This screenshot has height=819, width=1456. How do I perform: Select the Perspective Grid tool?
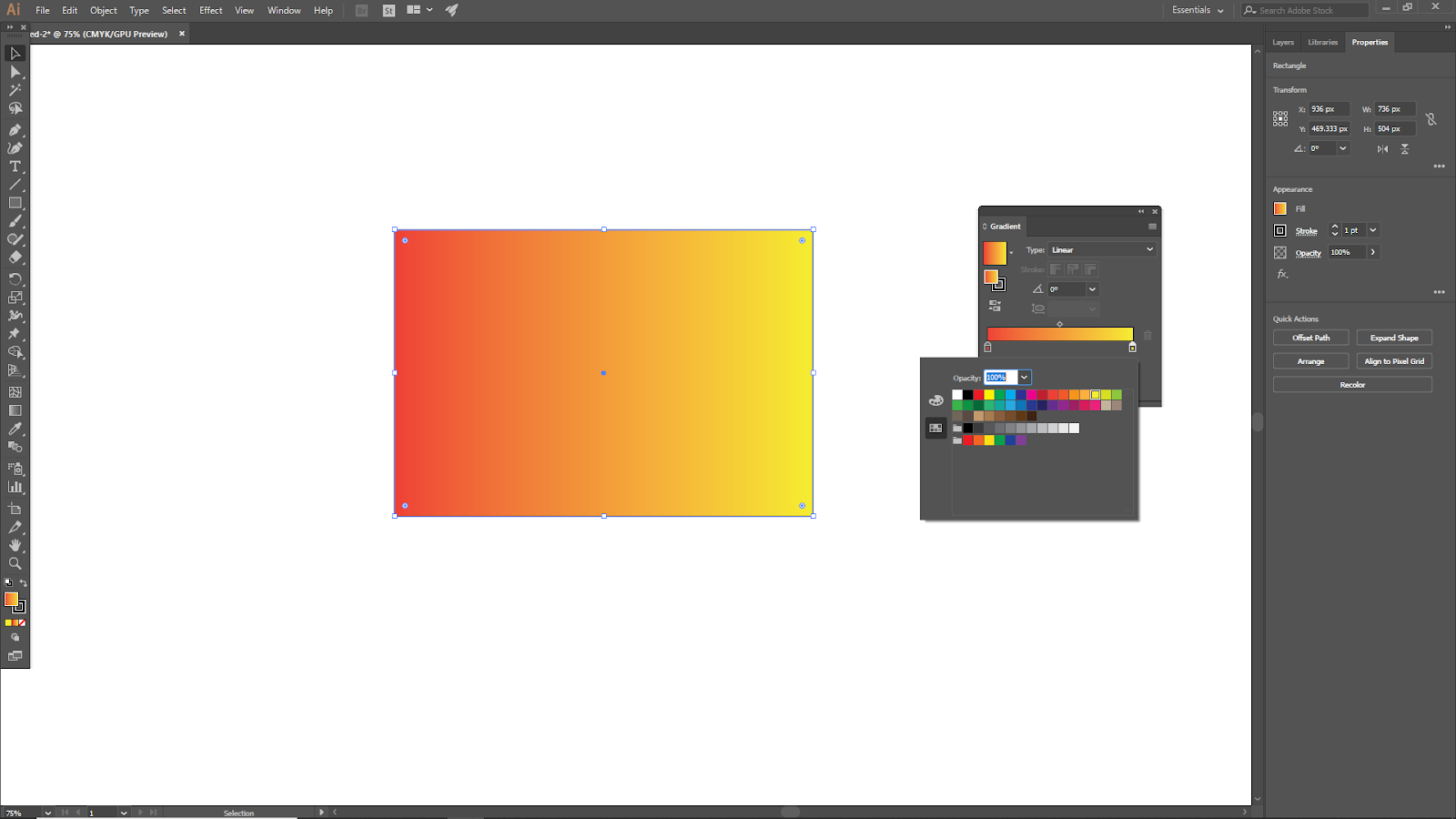click(x=15, y=370)
